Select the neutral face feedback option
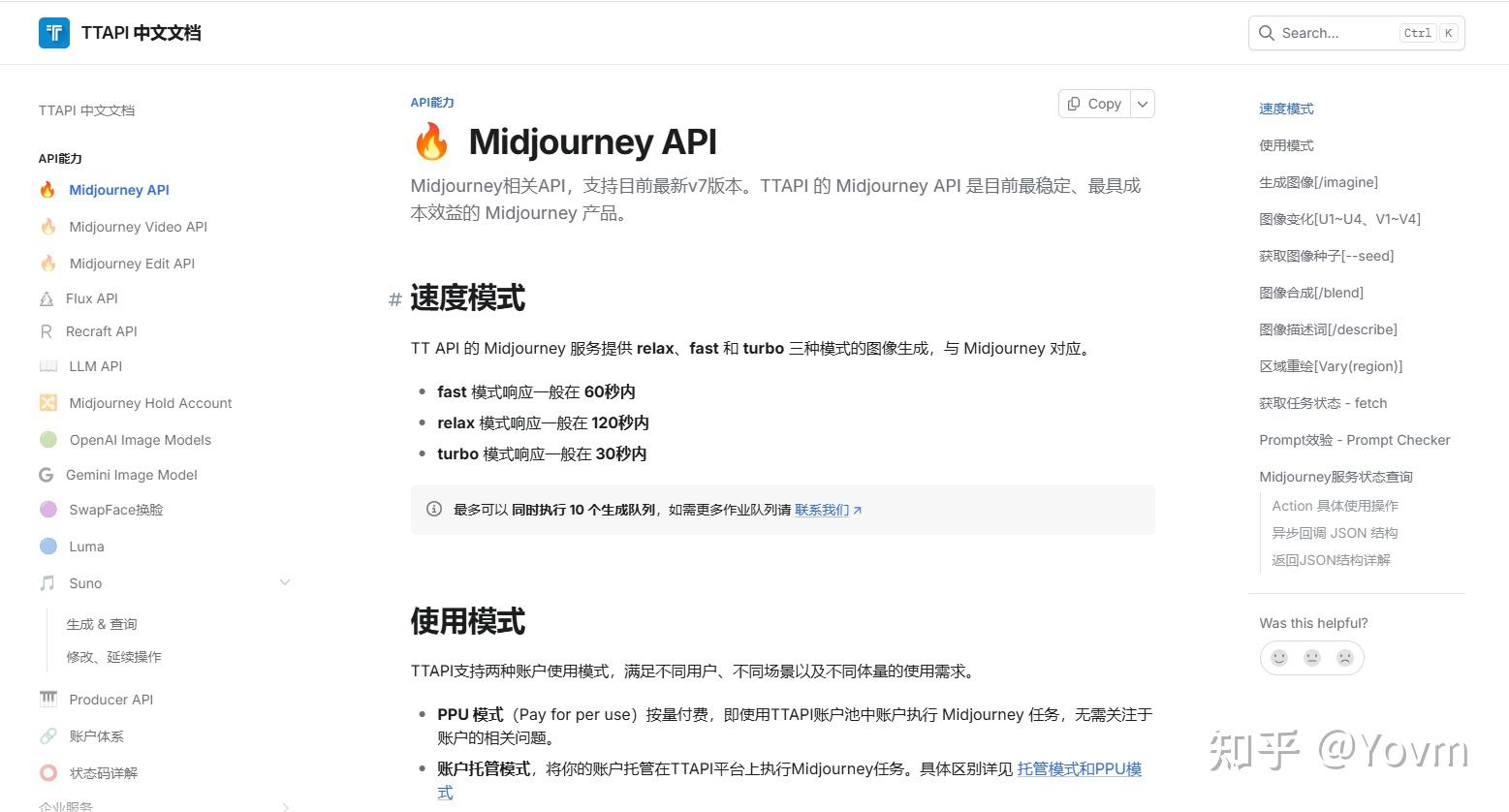The height and width of the screenshot is (812, 1509). pos(1311,657)
